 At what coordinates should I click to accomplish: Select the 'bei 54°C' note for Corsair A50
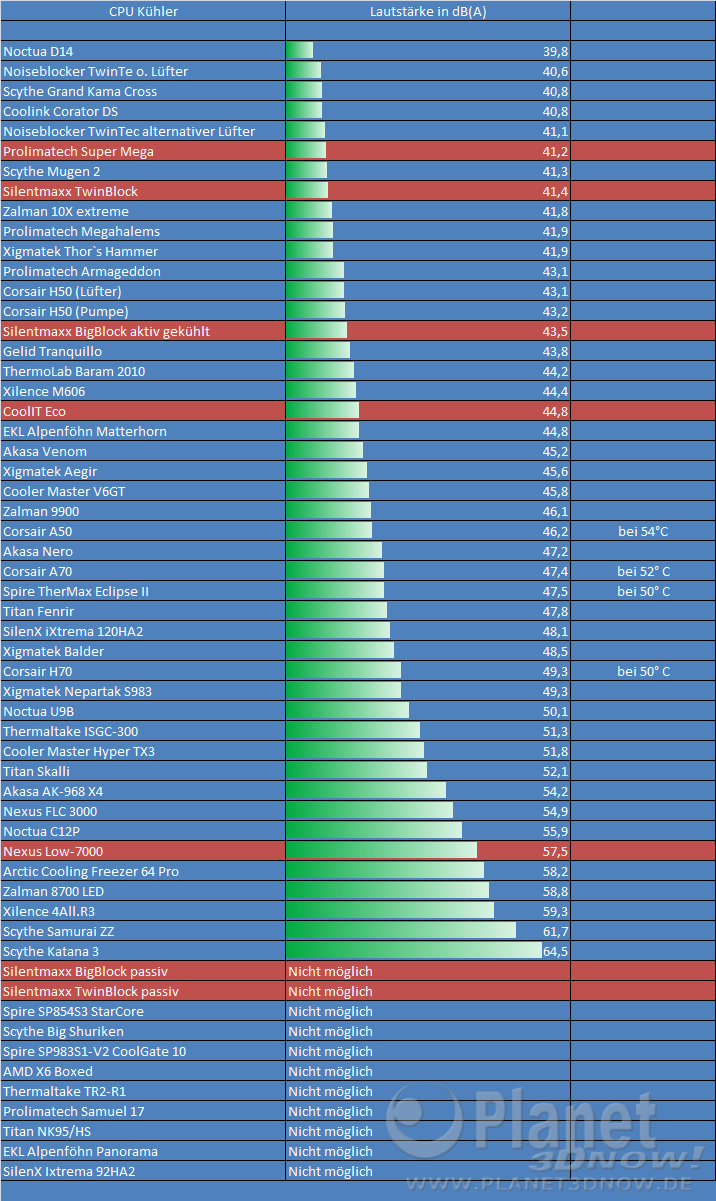click(642, 531)
